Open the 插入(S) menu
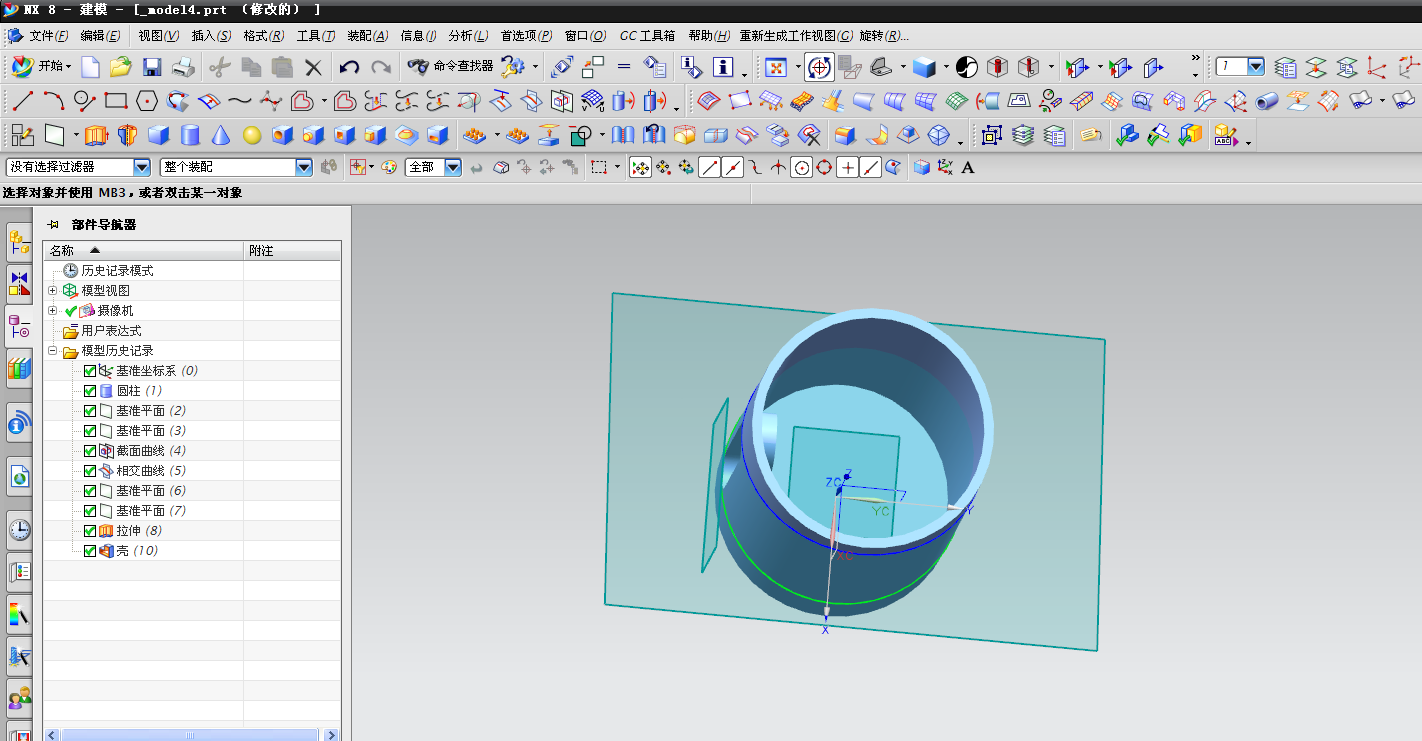1422x741 pixels. [211, 36]
